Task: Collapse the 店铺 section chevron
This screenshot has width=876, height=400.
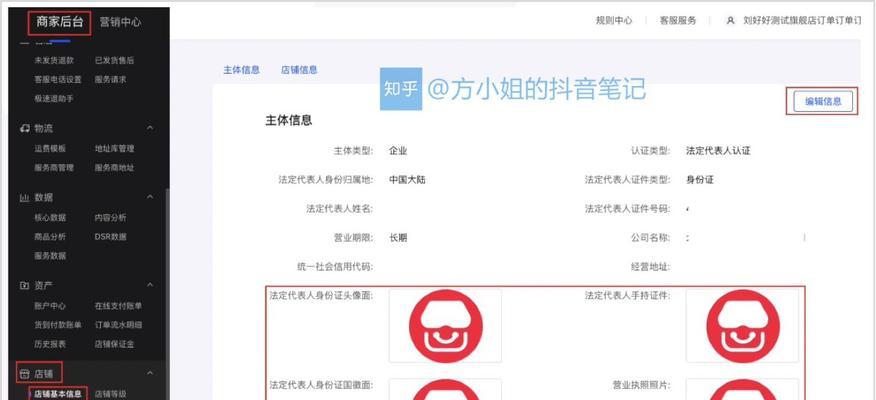Action: [150, 374]
